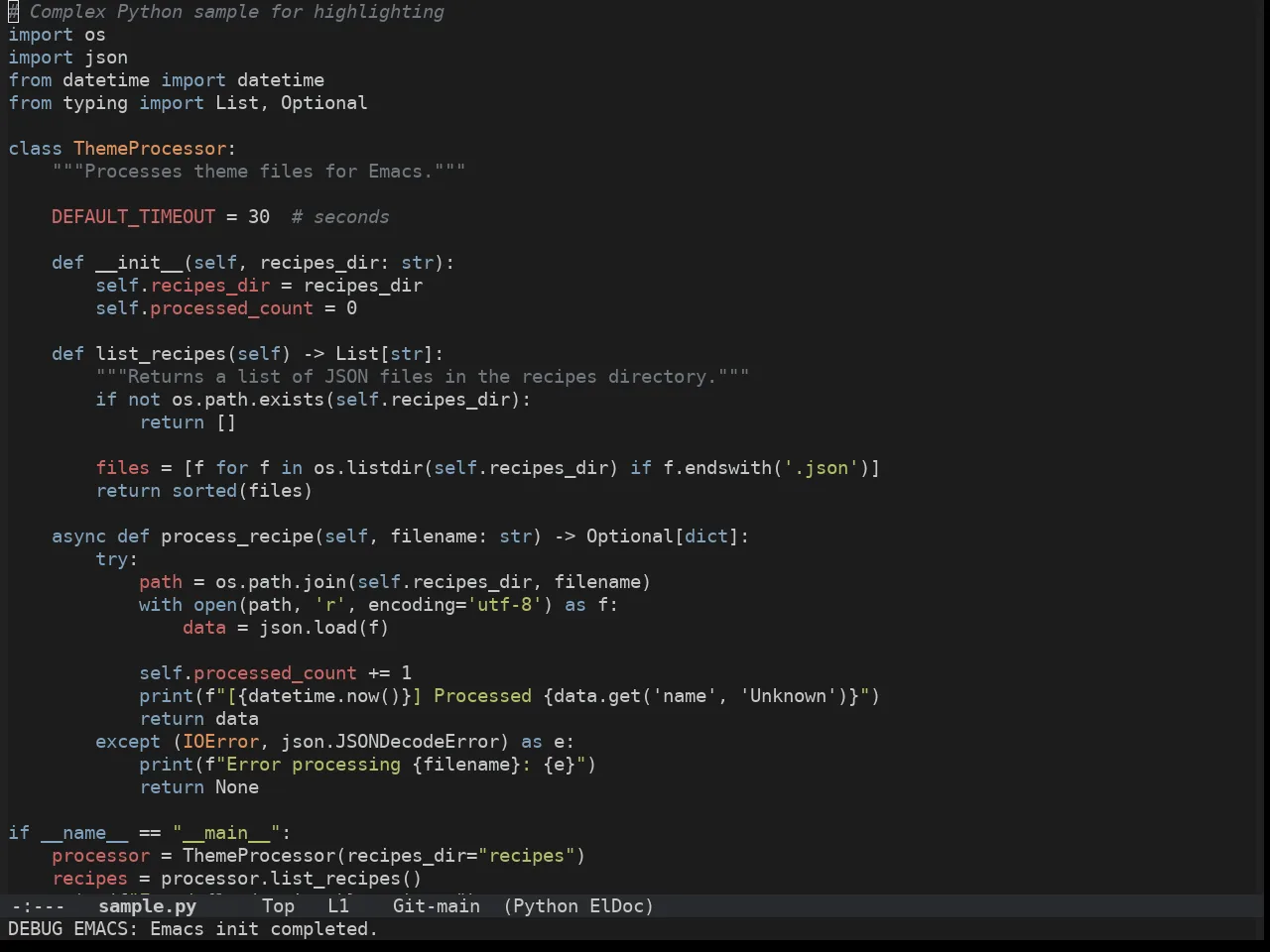This screenshot has height=952, width=1270.
Task: Click the Top position indicator in mode line
Action: pos(278,906)
